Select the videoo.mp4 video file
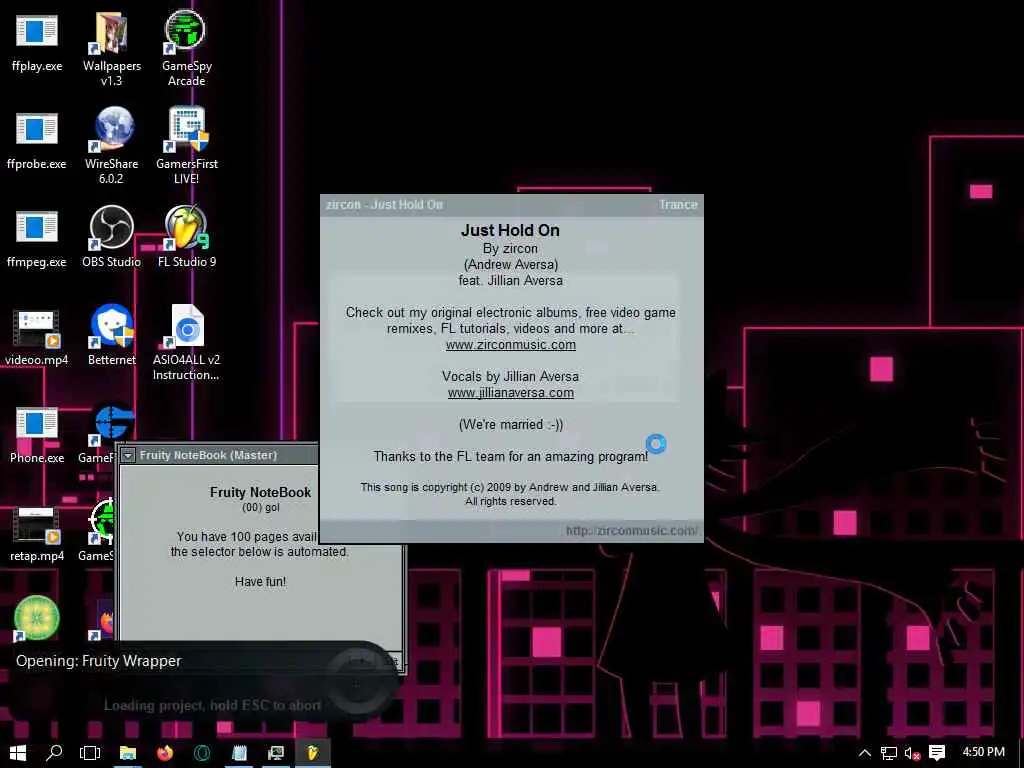 [x=37, y=337]
